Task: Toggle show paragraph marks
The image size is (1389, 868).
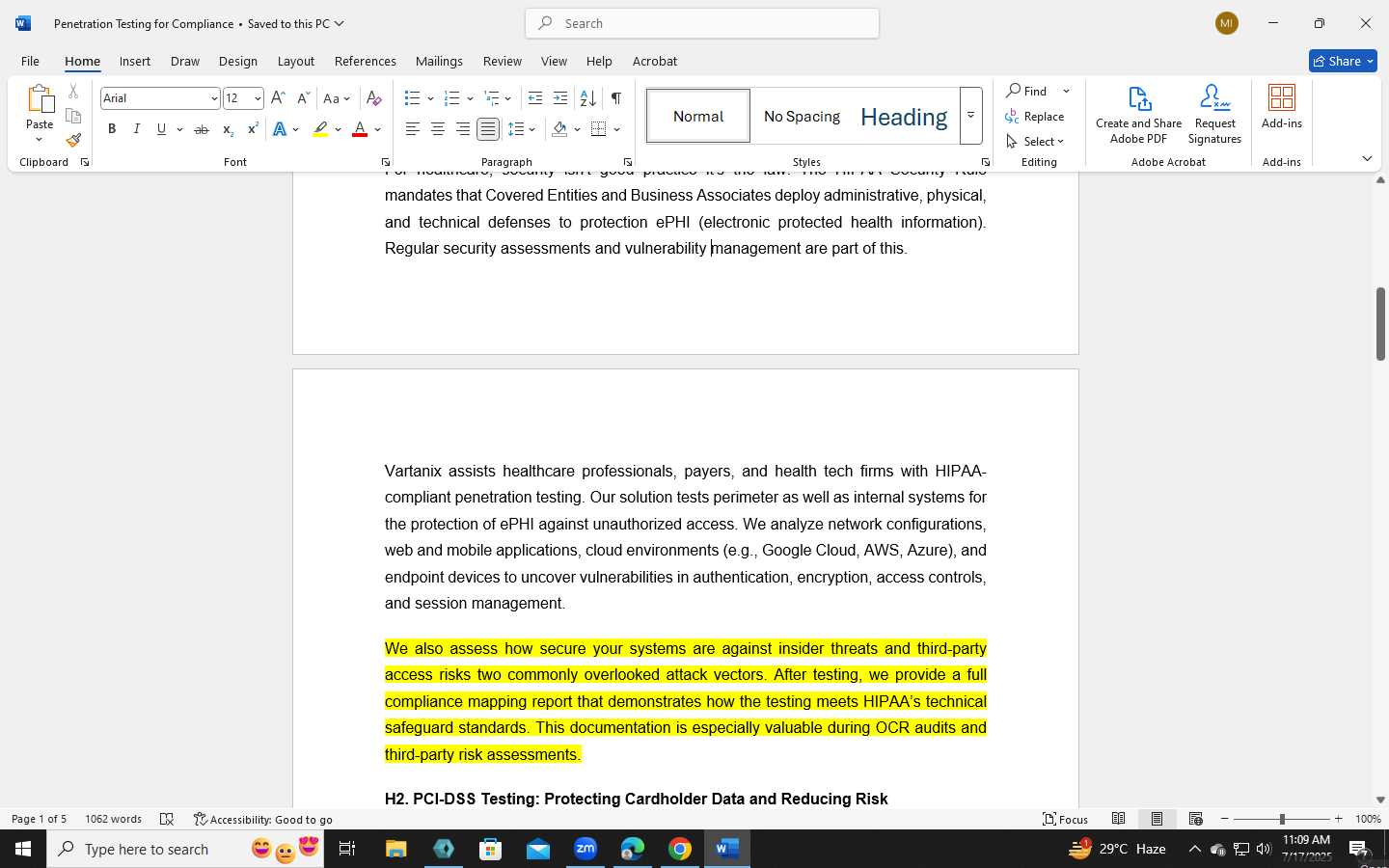Action: pyautogui.click(x=615, y=98)
